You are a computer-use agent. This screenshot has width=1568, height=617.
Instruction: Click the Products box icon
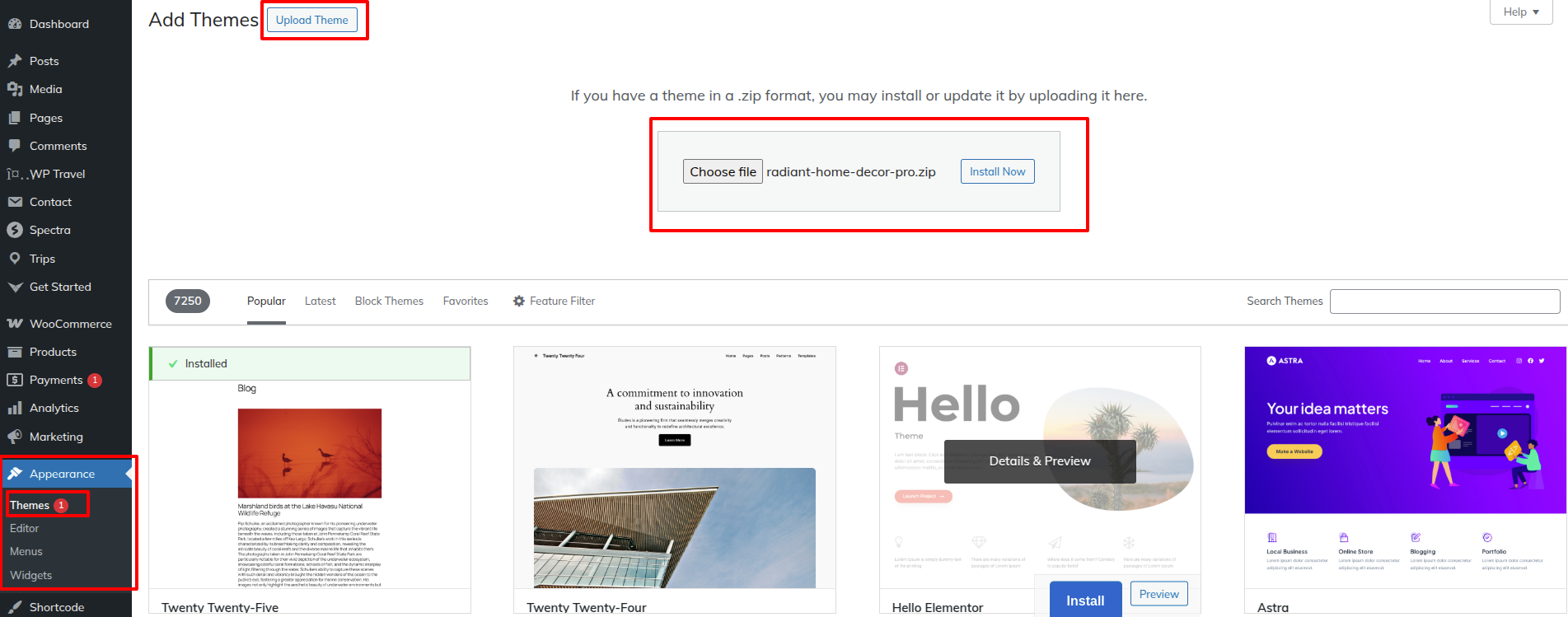pyautogui.click(x=15, y=352)
